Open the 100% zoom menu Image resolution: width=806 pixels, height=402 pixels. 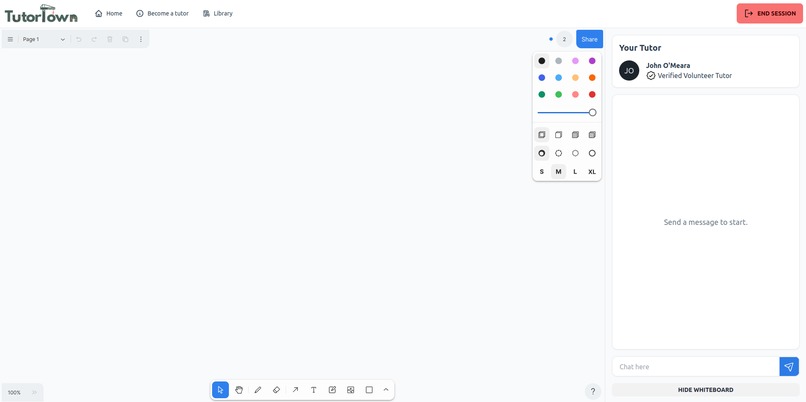coord(14,392)
